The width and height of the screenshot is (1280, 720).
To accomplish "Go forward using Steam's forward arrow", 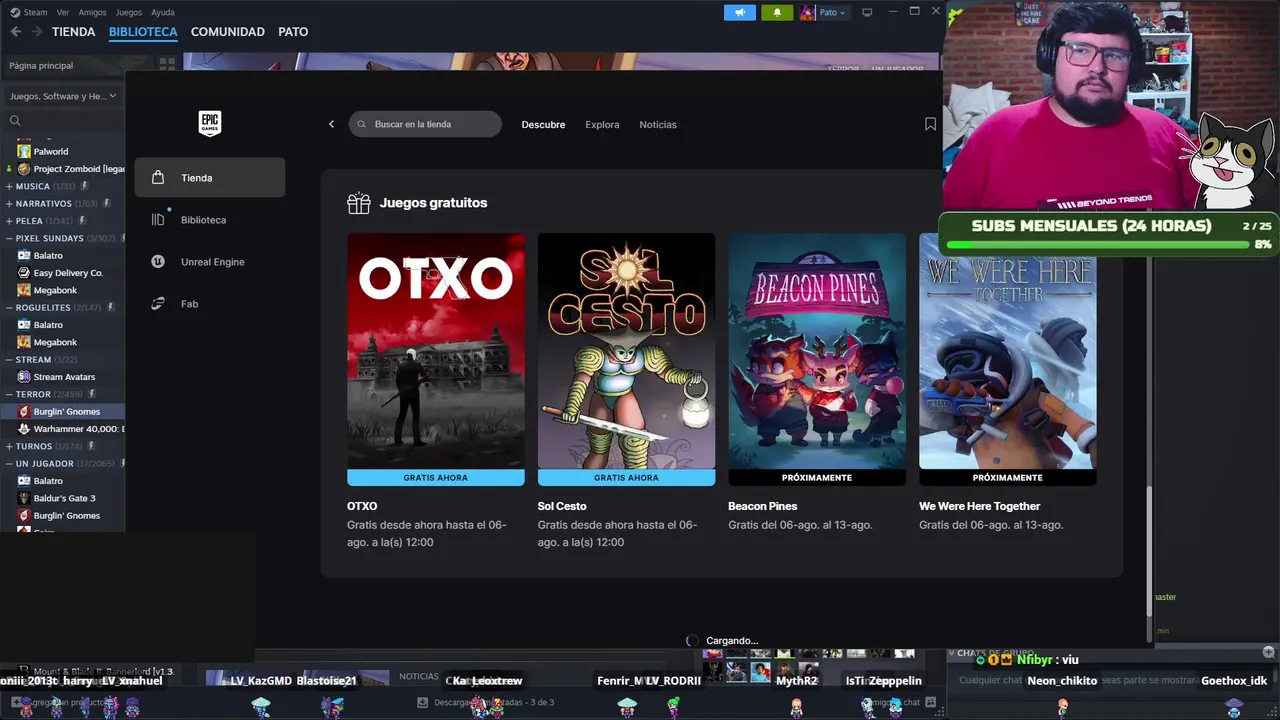I will coord(36,32).
